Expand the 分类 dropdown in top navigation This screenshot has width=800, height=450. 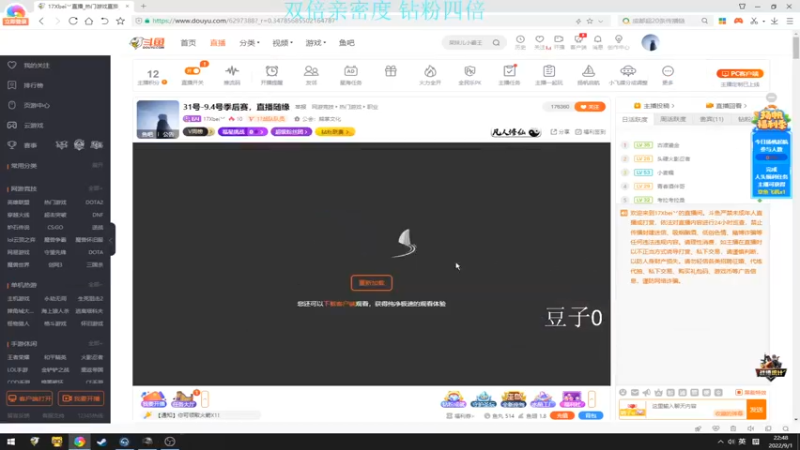(249, 43)
